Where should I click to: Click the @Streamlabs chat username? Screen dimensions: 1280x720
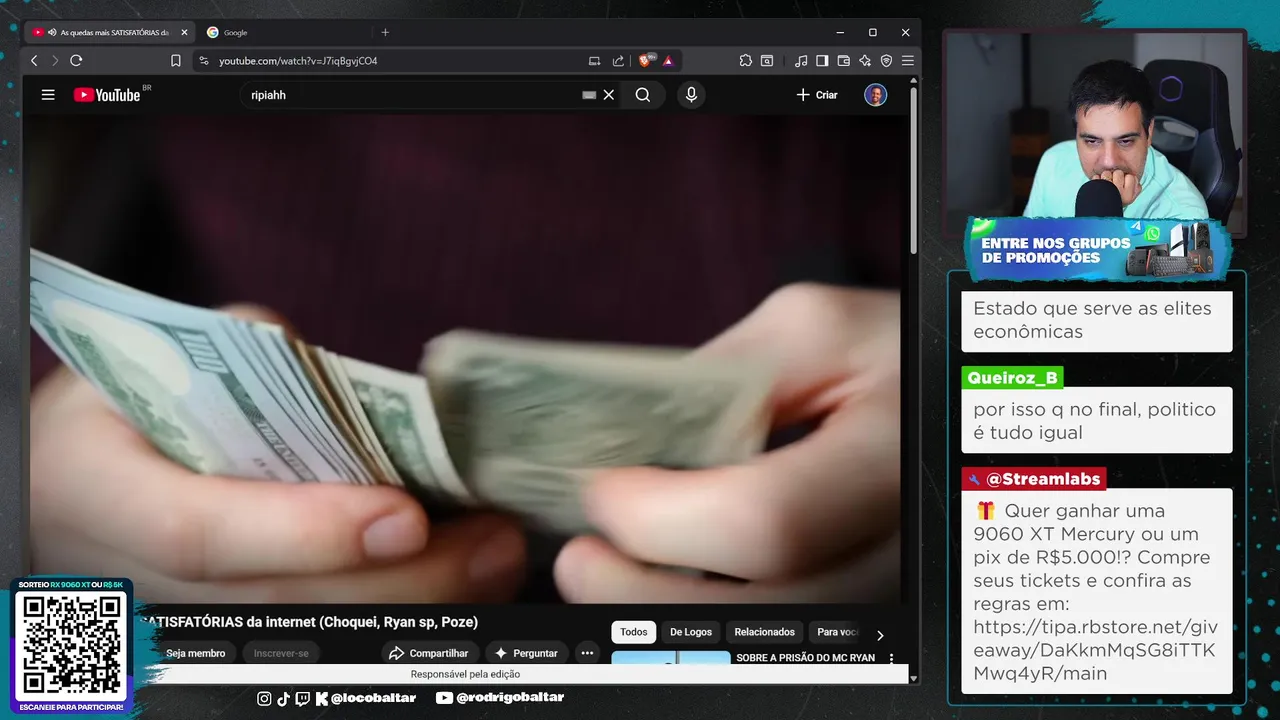1034,479
